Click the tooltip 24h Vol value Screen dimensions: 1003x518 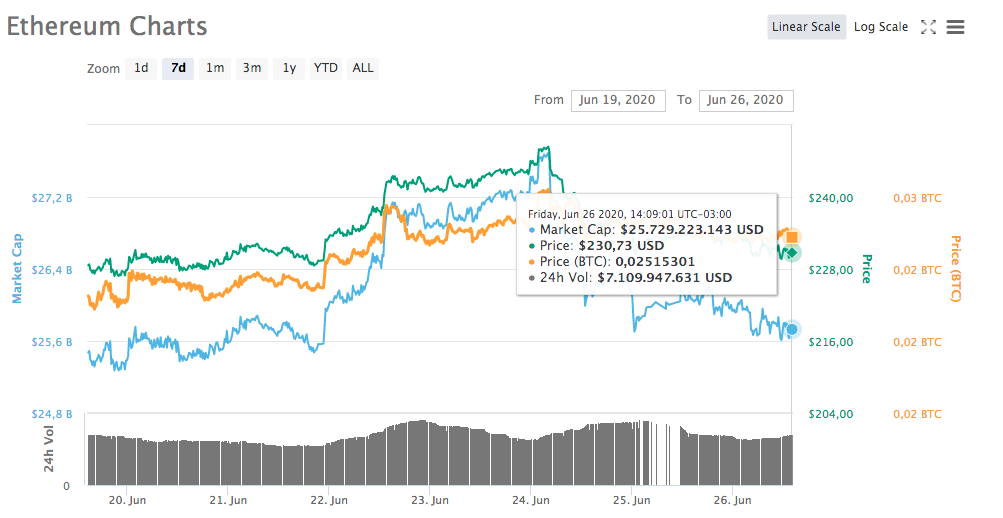click(665, 278)
